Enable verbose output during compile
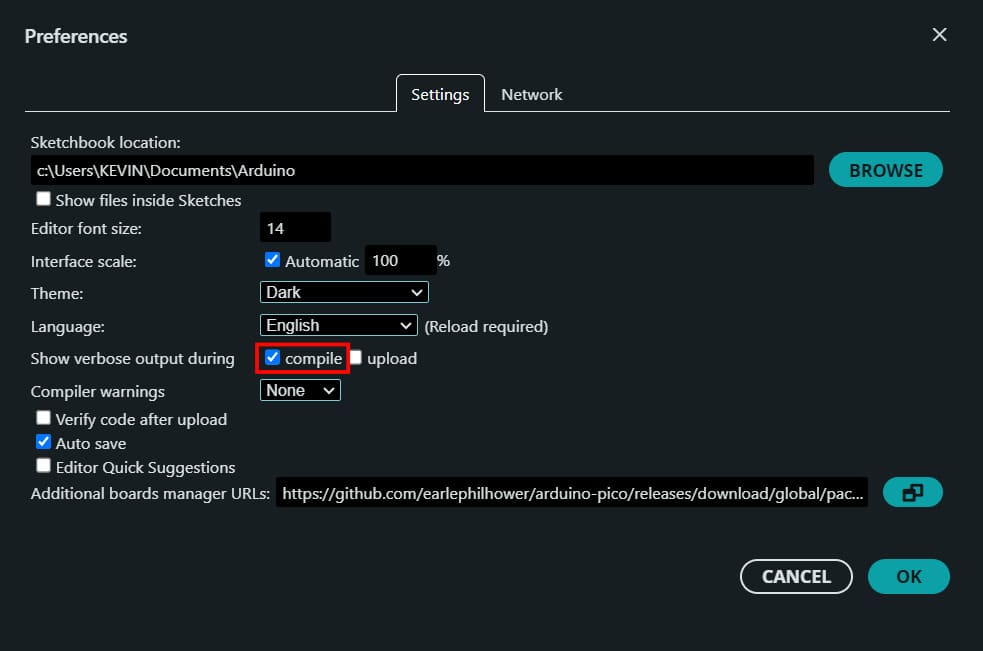 (272, 357)
